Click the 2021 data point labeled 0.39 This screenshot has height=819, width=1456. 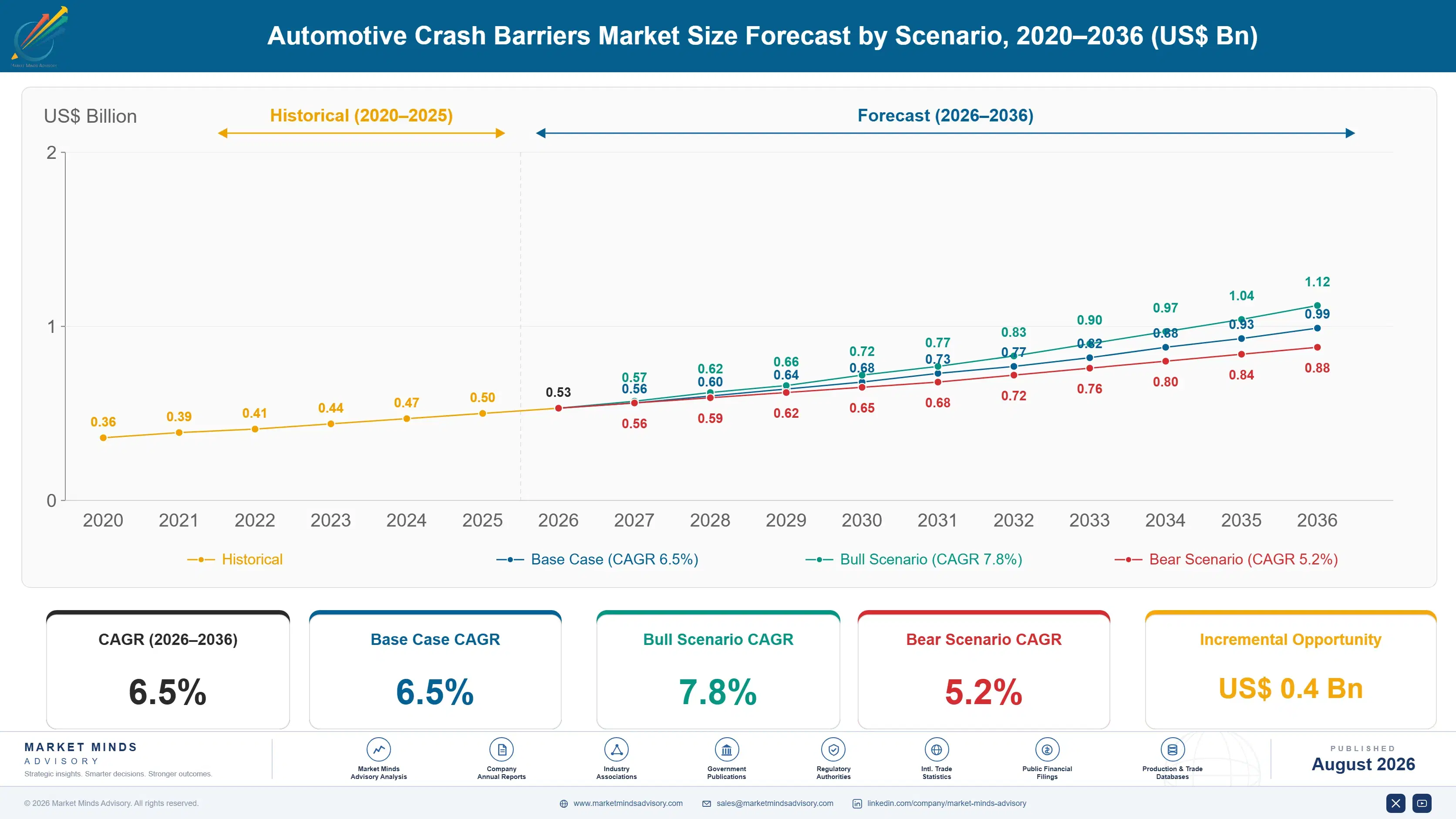179,433
